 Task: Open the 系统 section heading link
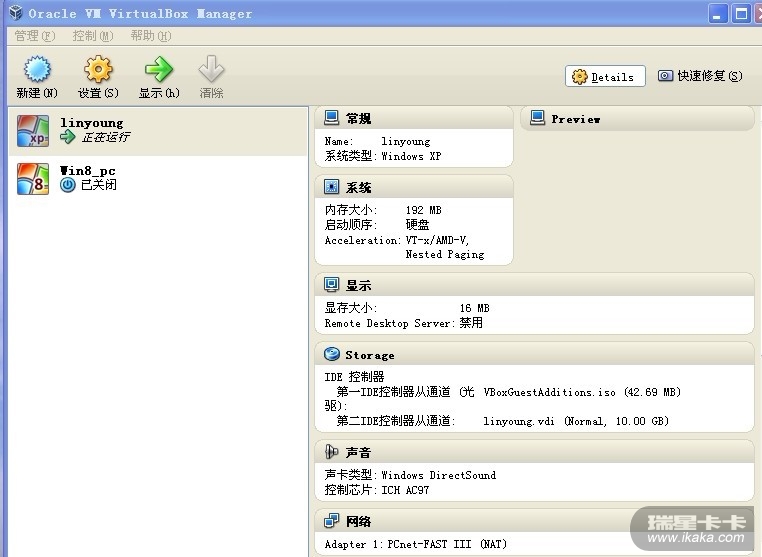click(359, 188)
